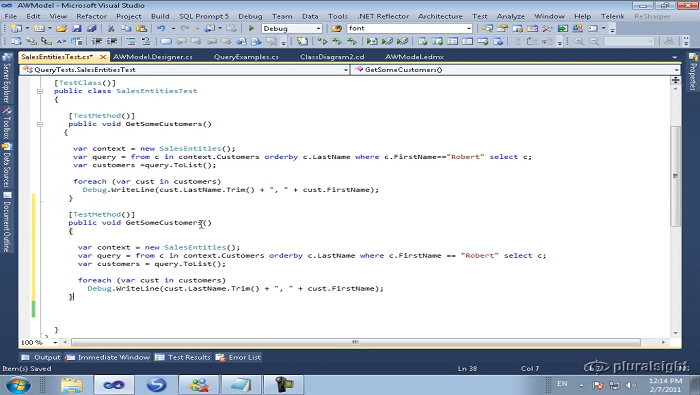This screenshot has width=700, height=395.
Task: Click the horizontal scrollbar of the editor
Action: pyautogui.click(x=356, y=342)
